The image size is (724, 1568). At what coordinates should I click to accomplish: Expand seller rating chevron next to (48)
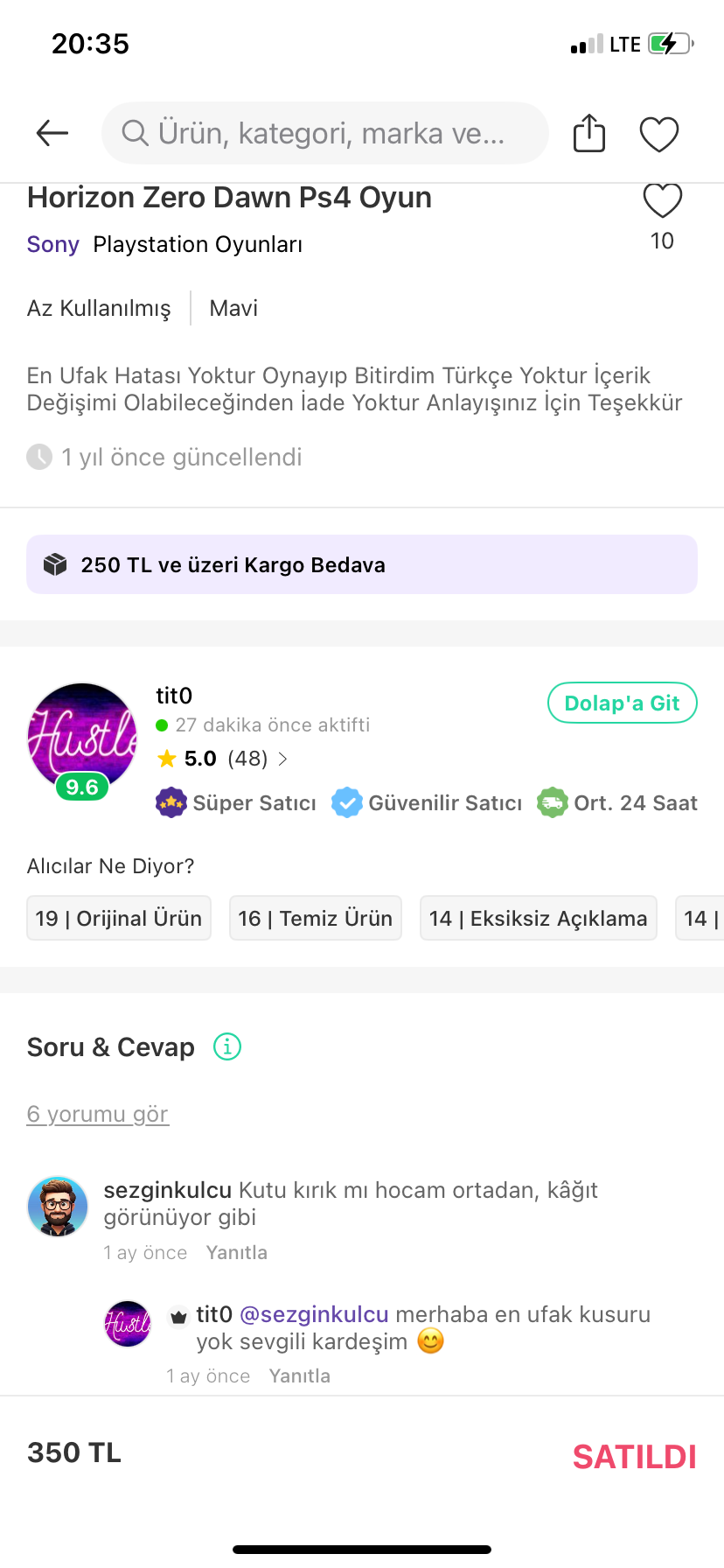283,759
